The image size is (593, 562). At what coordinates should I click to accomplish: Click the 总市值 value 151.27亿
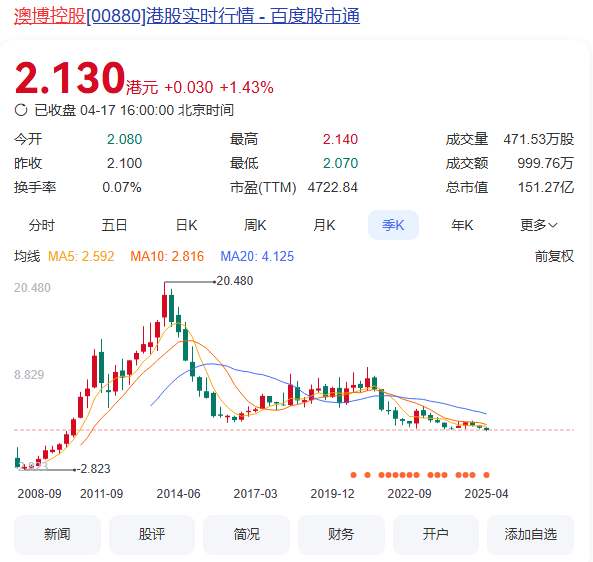[546, 187]
